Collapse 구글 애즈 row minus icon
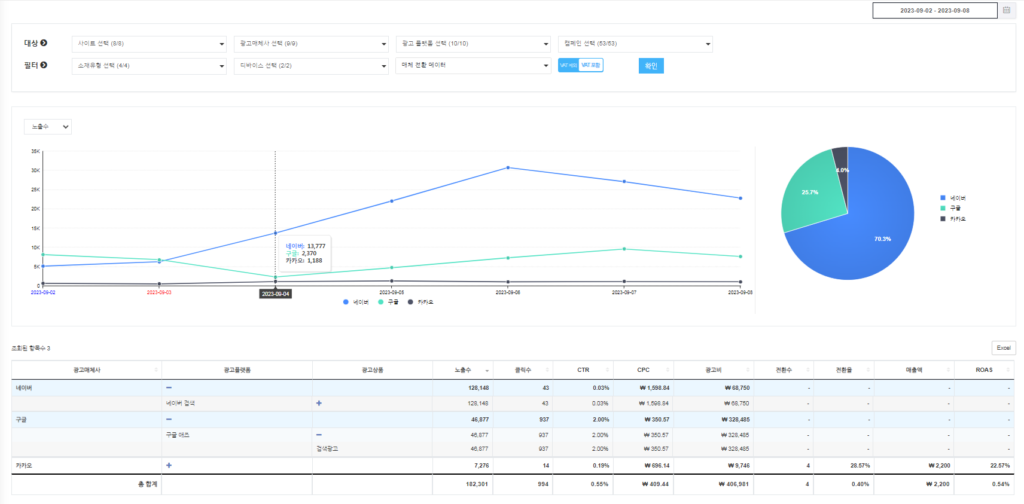This screenshot has height=504, width=1024. click(319, 434)
